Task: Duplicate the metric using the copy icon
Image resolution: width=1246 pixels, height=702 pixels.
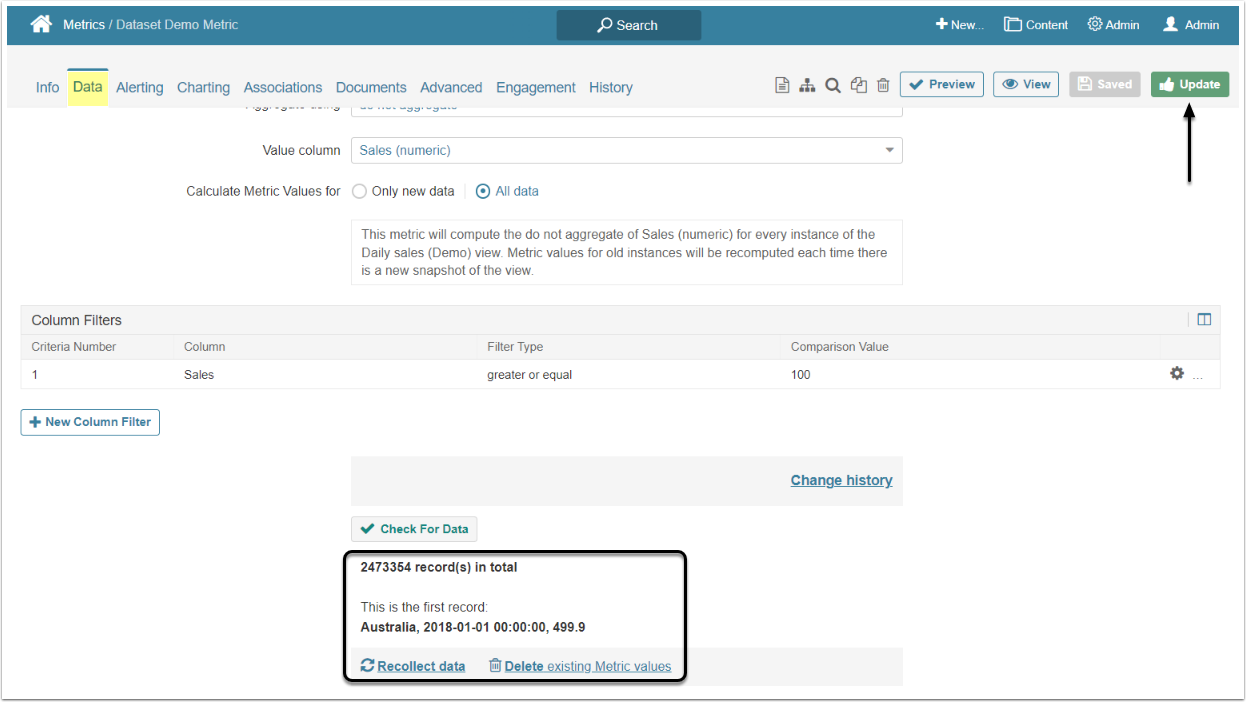Action: click(x=858, y=85)
